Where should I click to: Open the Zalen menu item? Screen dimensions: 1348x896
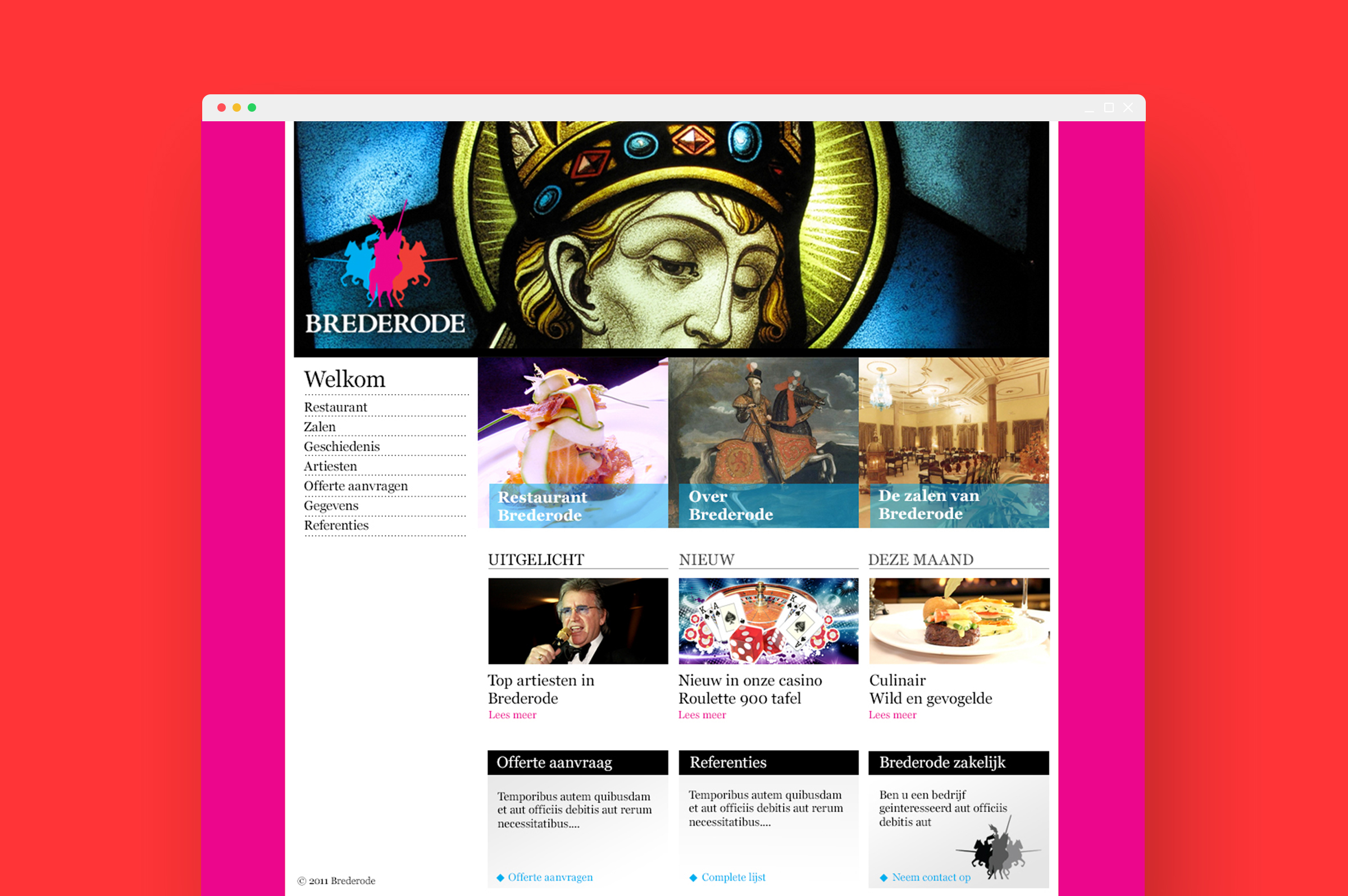pyautogui.click(x=320, y=427)
